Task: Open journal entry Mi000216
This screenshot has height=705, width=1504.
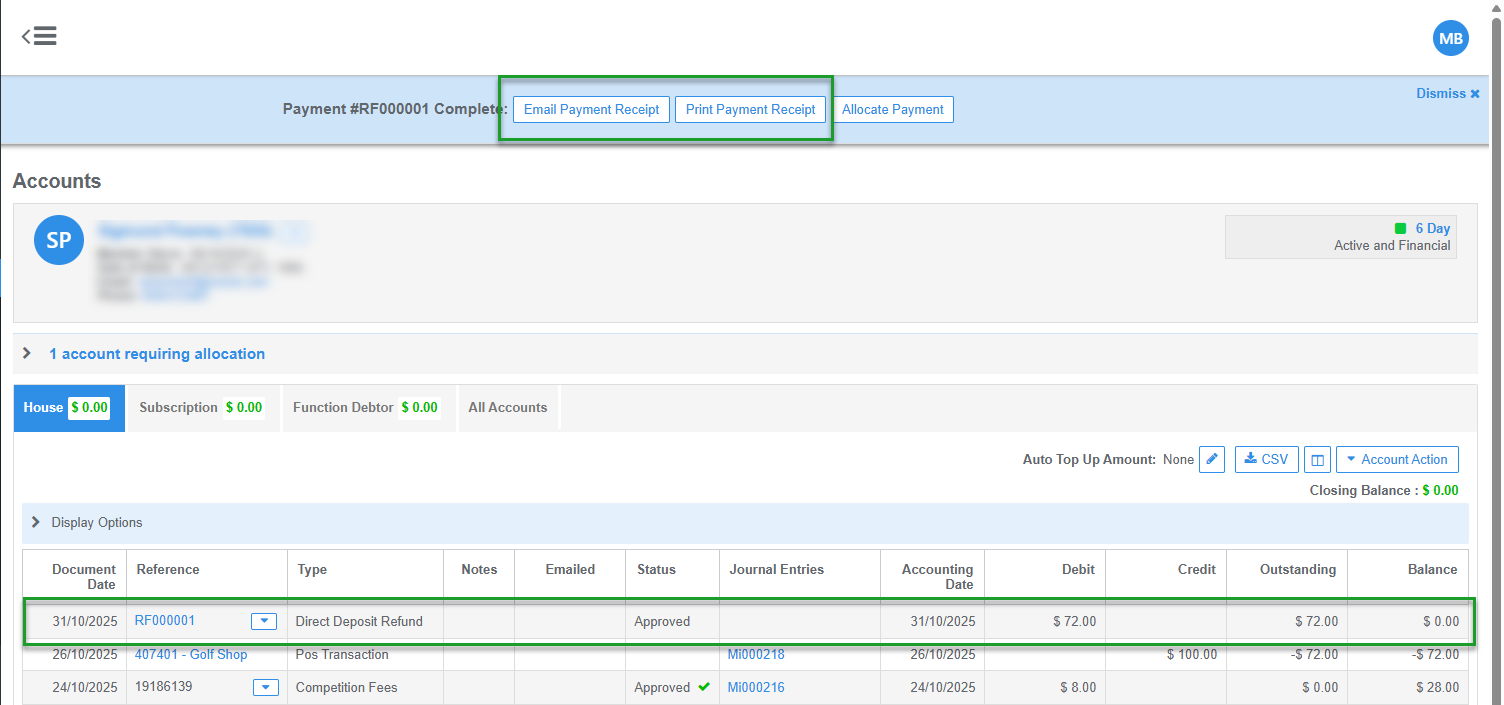Action: pos(756,687)
